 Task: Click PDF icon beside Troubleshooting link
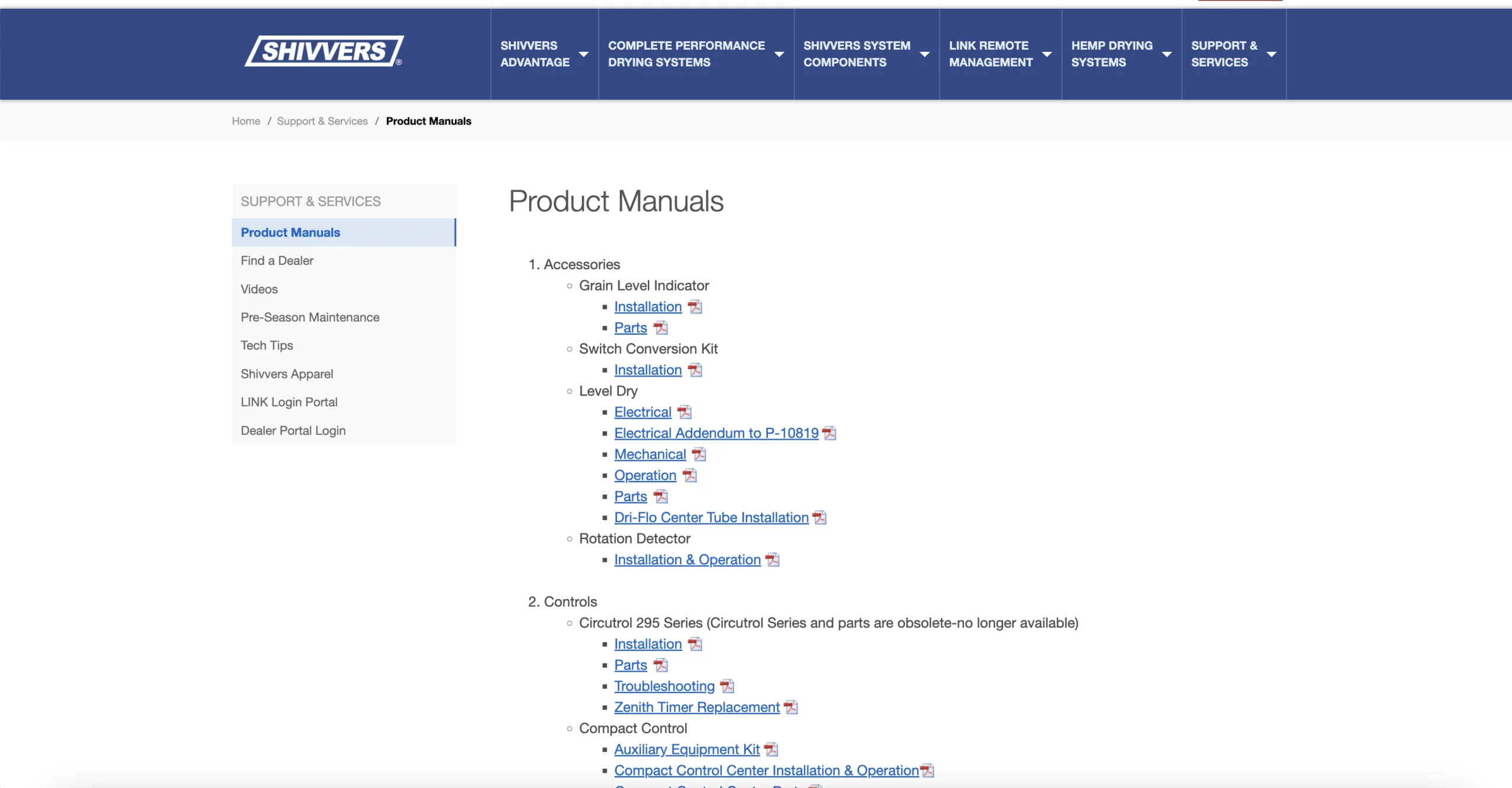[727, 686]
